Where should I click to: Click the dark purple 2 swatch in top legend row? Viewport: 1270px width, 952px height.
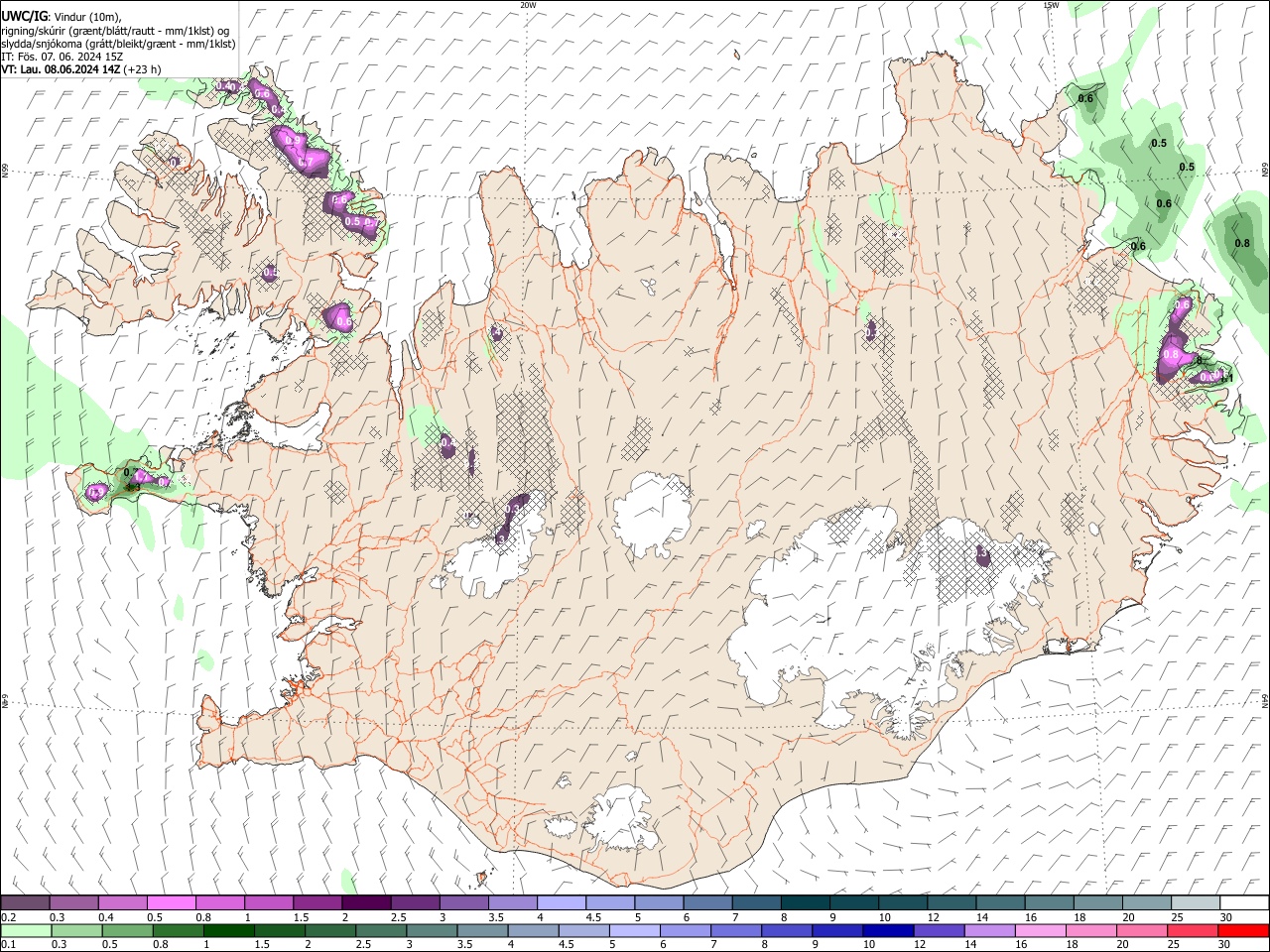coord(365,902)
